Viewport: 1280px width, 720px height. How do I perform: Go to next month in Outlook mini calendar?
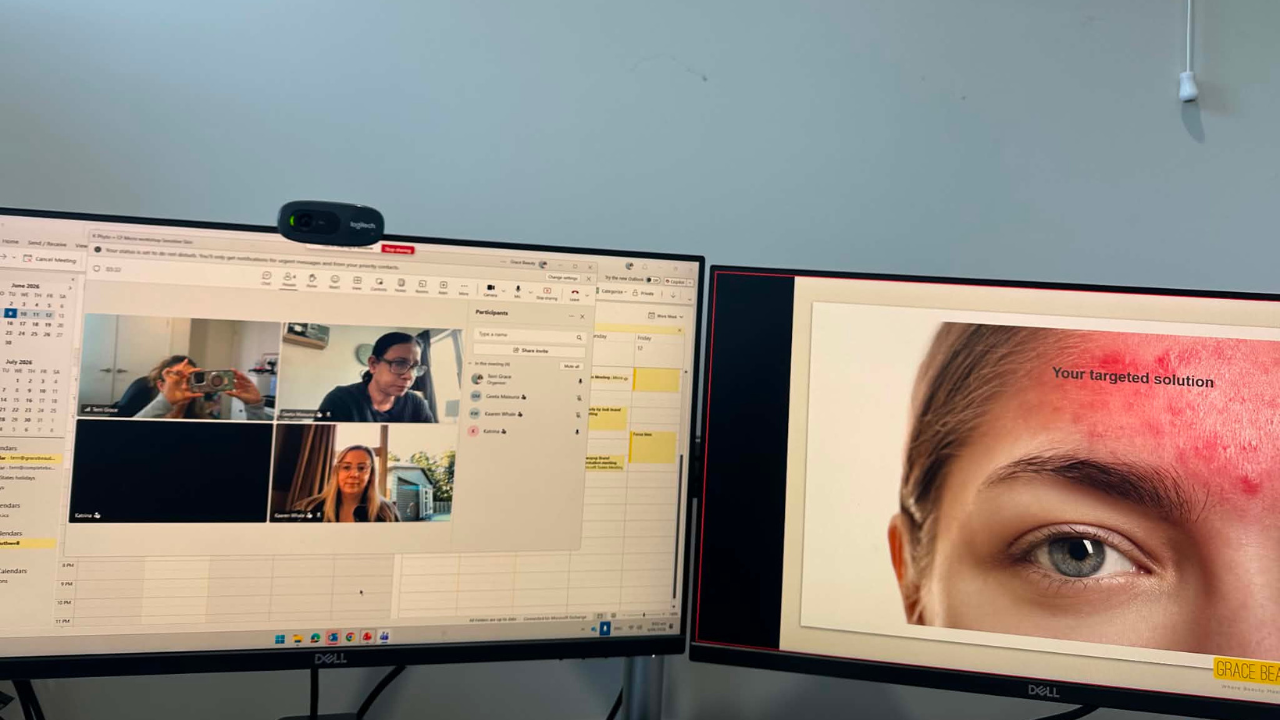click(70, 288)
